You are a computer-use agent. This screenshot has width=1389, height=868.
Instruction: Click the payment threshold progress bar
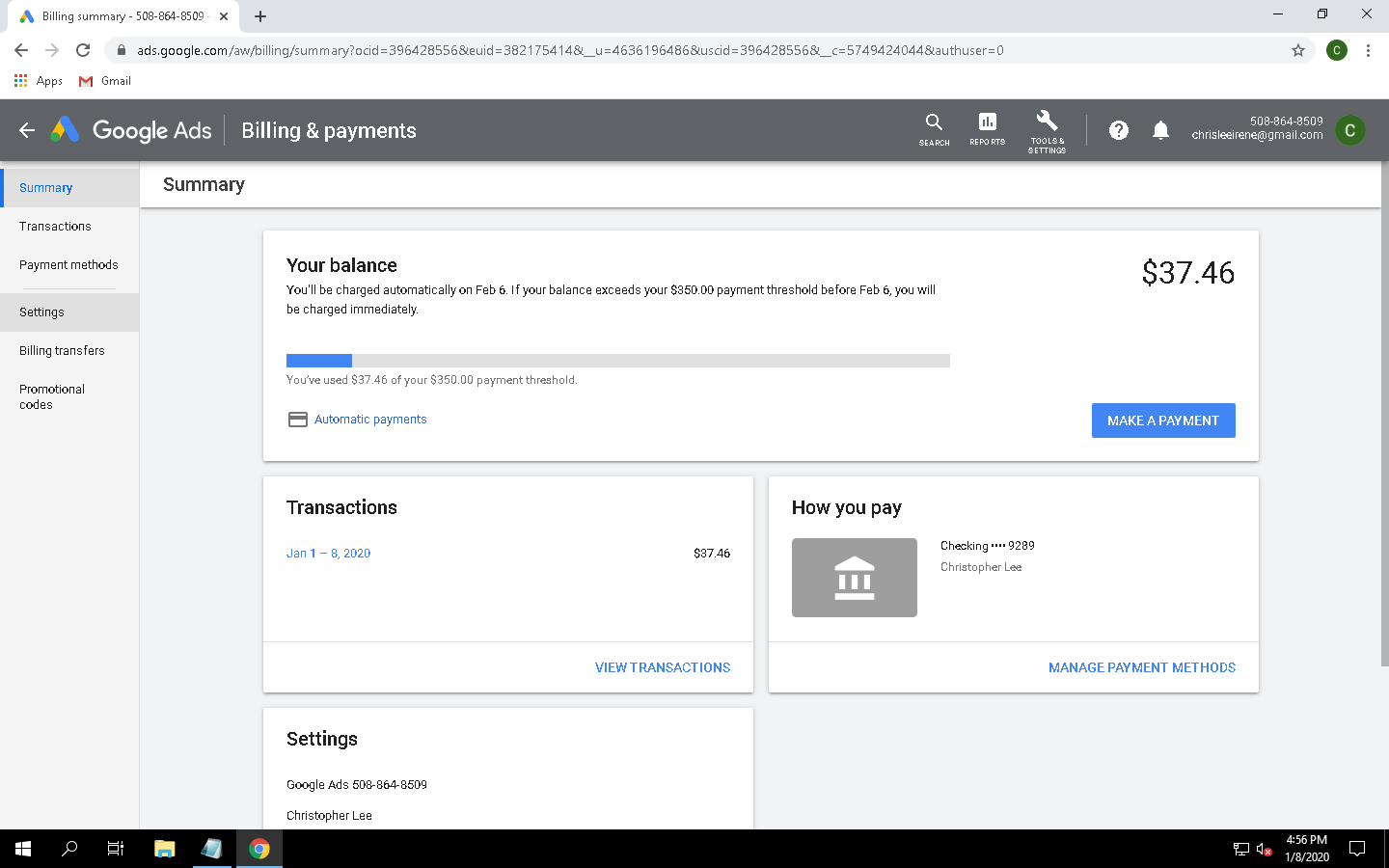[x=618, y=361]
